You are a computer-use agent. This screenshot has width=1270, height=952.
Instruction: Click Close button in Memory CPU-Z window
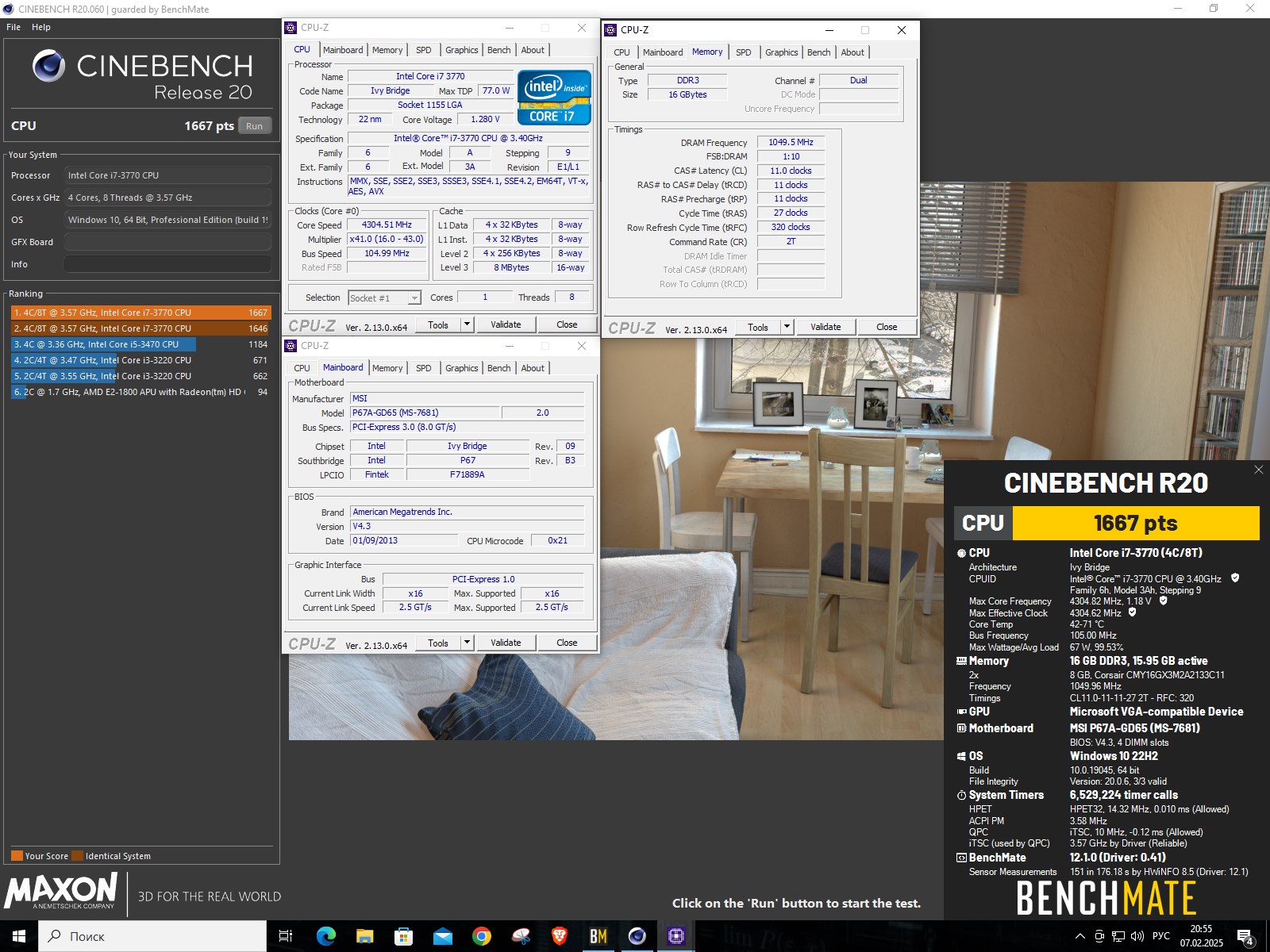(887, 327)
